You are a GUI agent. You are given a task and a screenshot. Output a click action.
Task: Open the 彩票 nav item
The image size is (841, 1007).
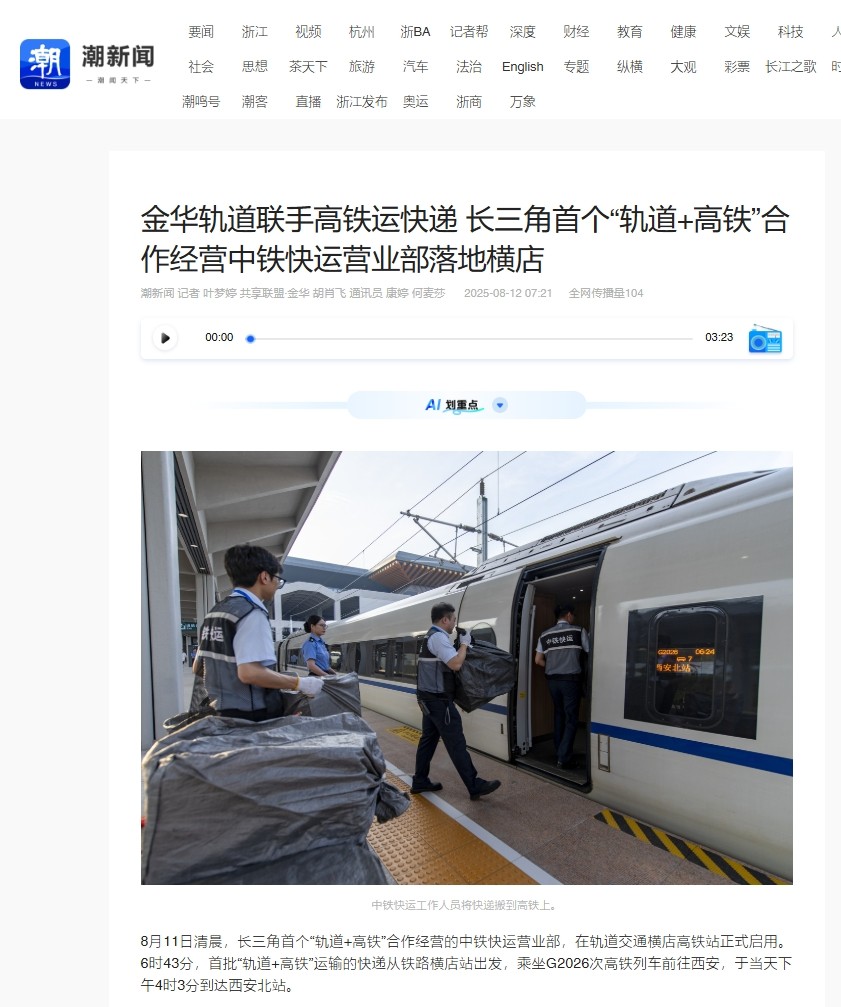(737, 67)
